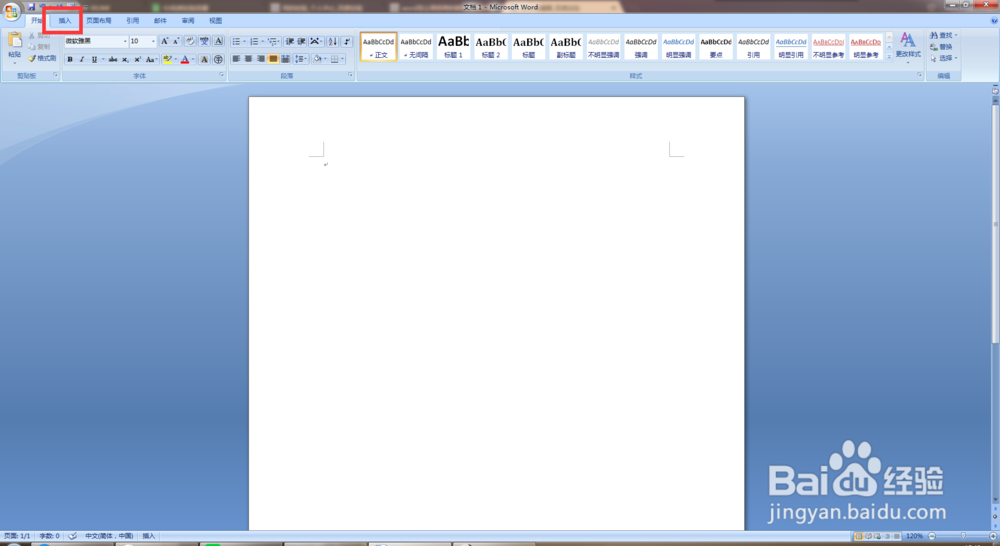Switch to the Review (审阅) tab
The image size is (1000, 546).
point(188,21)
